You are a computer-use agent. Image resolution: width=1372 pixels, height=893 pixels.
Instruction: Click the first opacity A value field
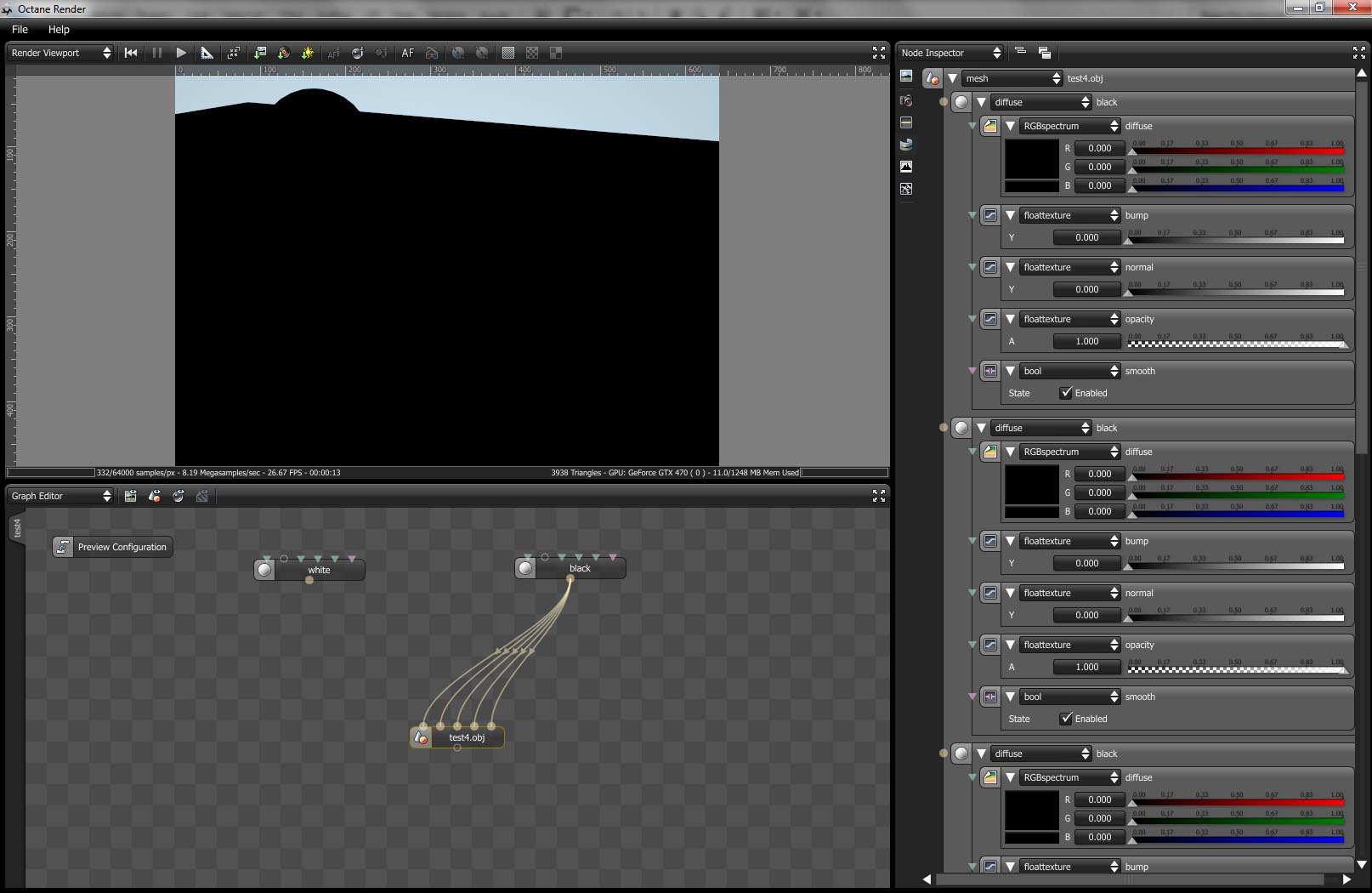[x=1086, y=341]
